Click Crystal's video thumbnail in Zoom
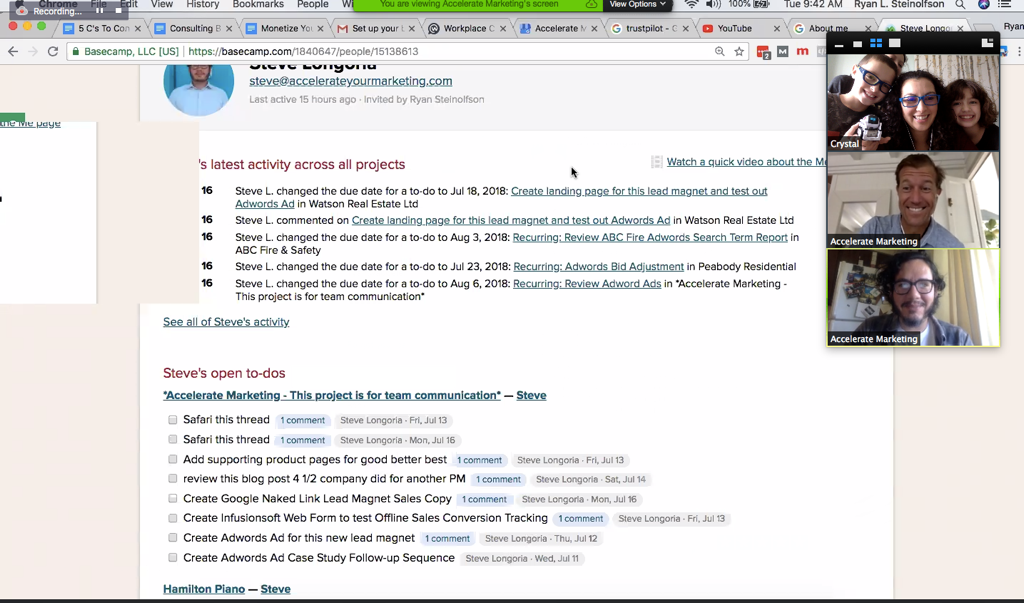This screenshot has width=1024, height=603. (913, 102)
